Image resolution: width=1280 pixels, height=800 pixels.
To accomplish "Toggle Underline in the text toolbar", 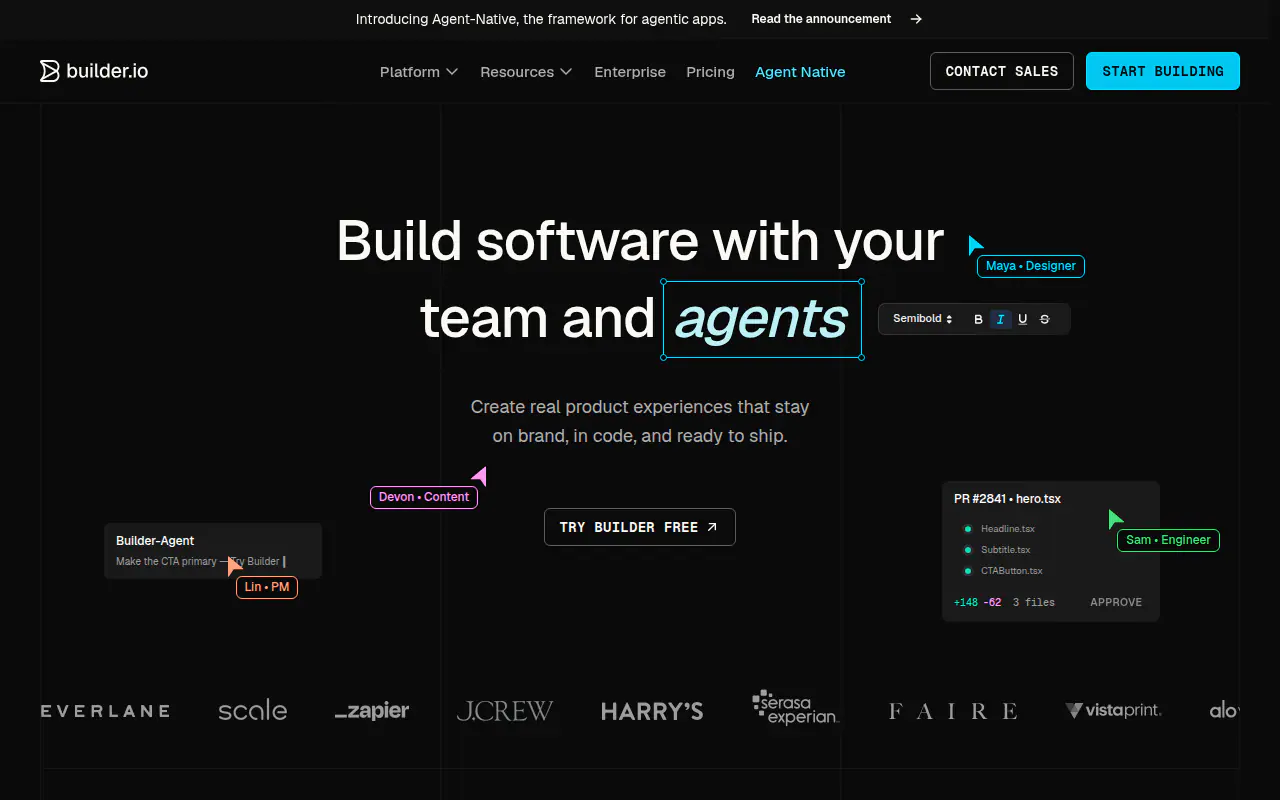I will pyautogui.click(x=1022, y=319).
